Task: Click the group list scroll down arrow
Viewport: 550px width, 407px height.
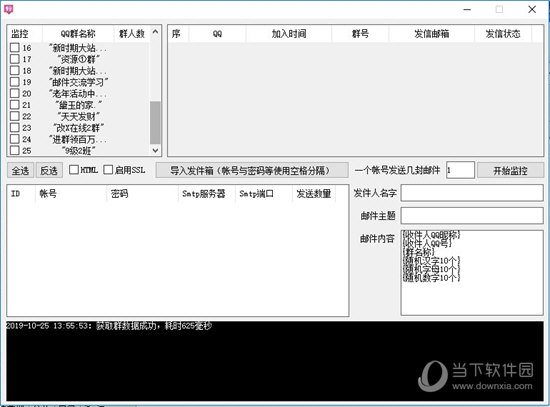Action: [x=155, y=151]
